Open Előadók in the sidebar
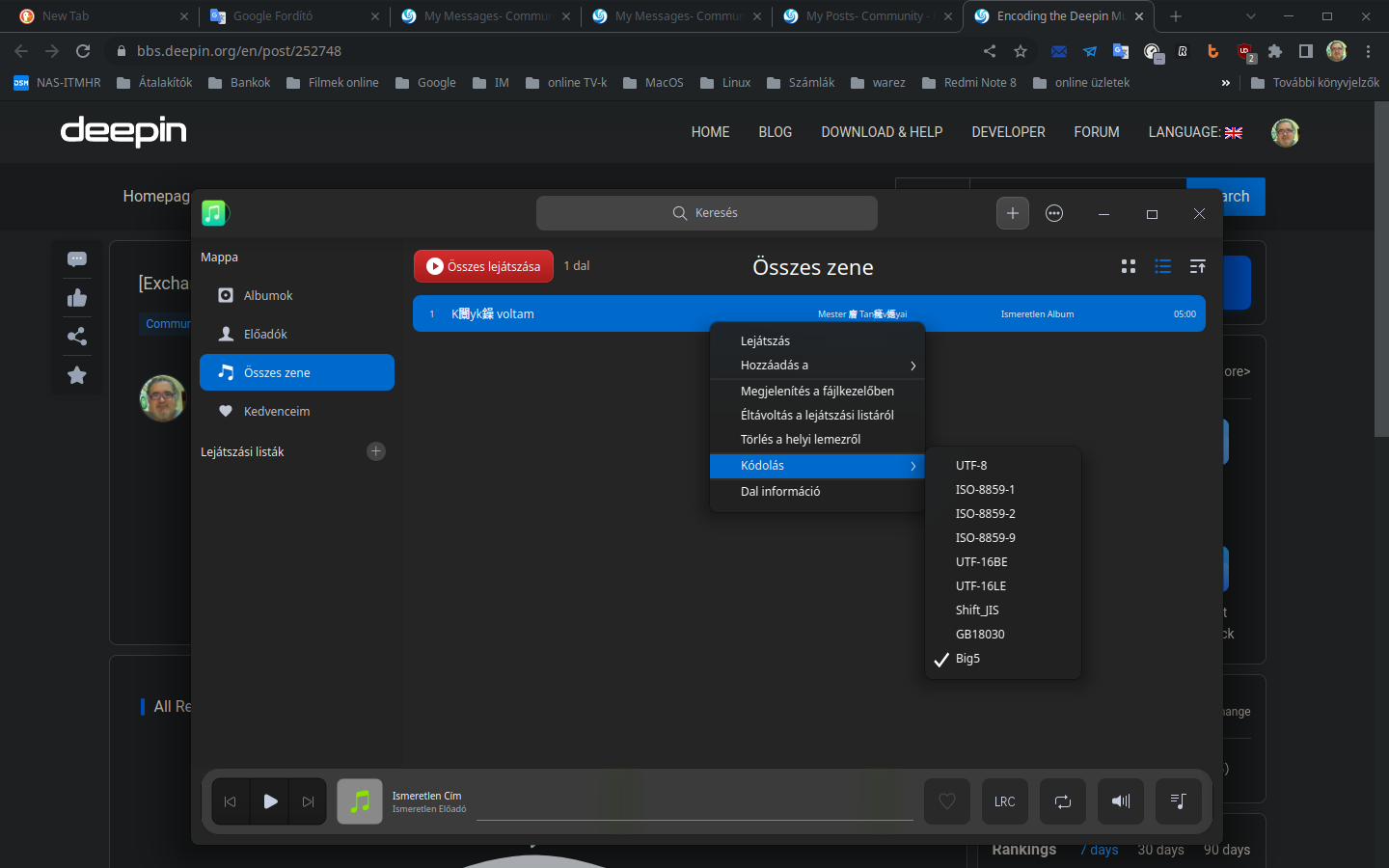 (x=297, y=334)
